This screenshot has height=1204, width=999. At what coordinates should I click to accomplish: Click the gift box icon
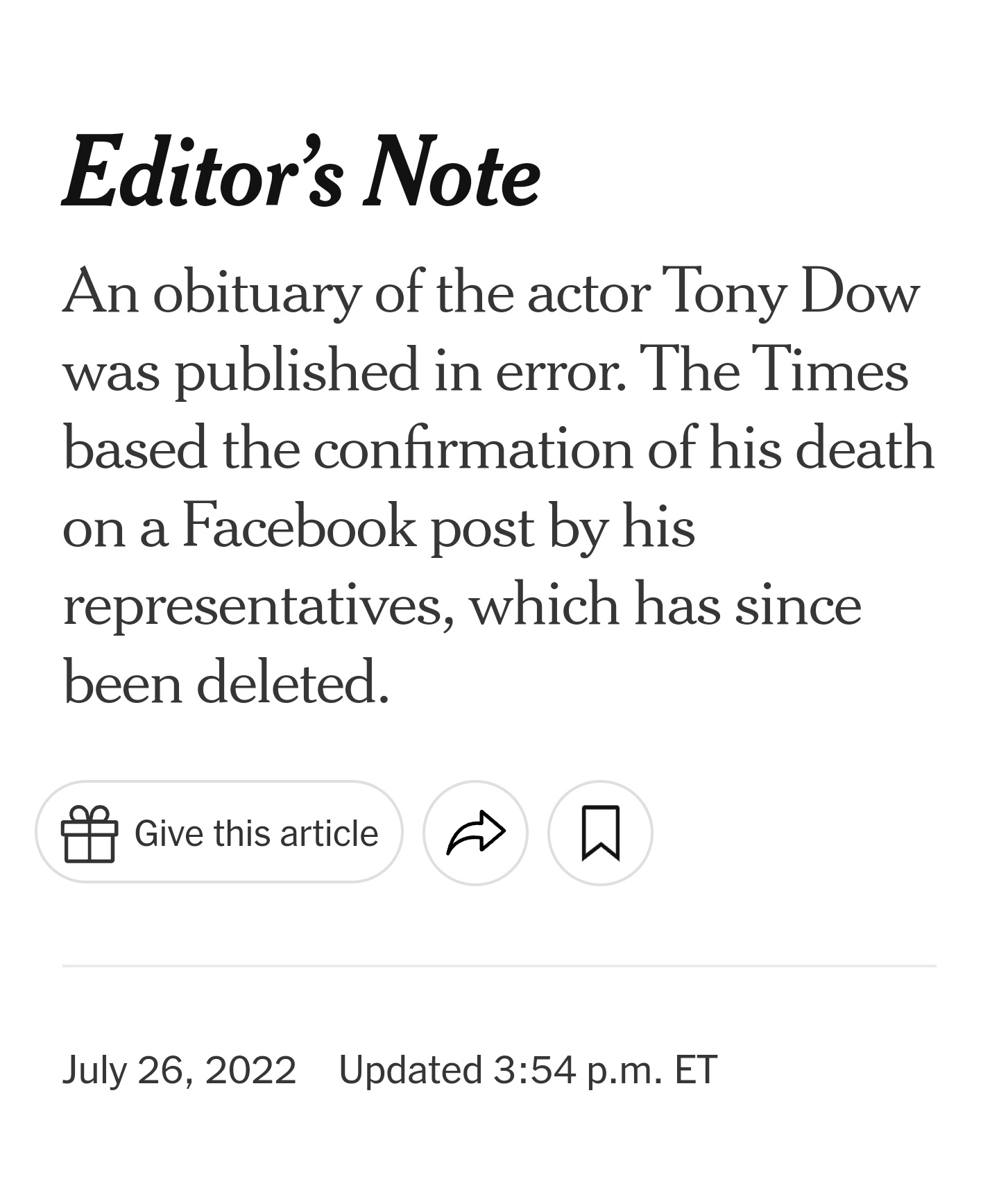pyautogui.click(x=89, y=833)
